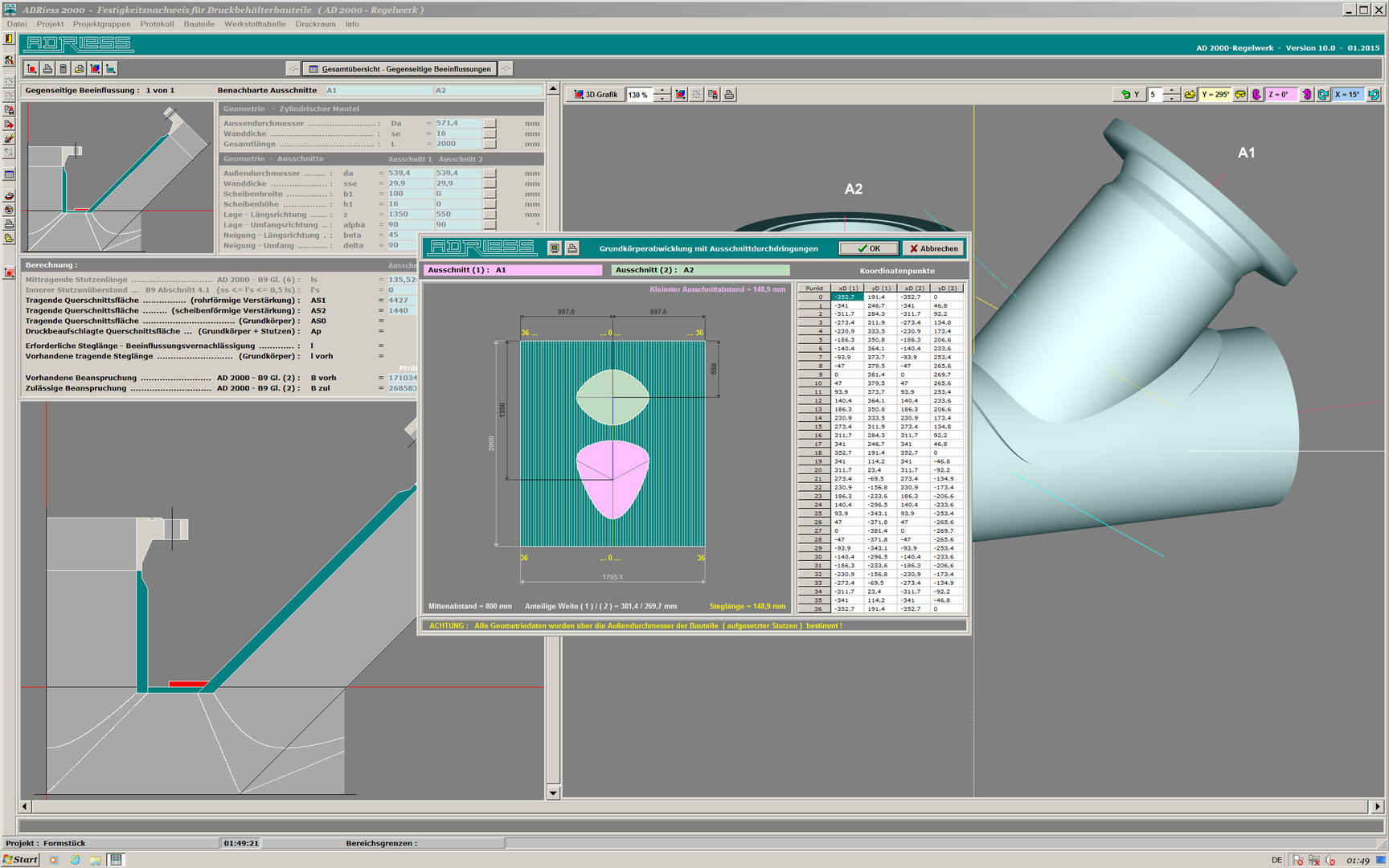This screenshot has width=1389, height=868.
Task: Click the Aussendurchmesser value field 571,4
Action: 457,124
